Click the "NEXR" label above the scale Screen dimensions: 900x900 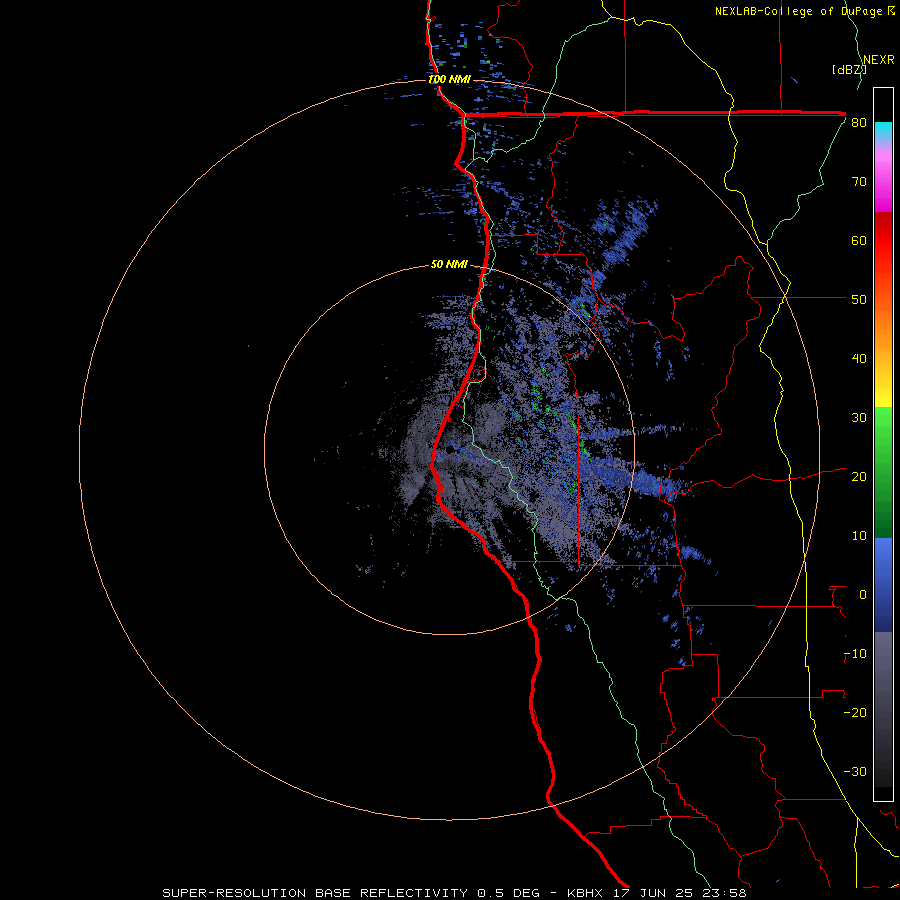pos(879,60)
